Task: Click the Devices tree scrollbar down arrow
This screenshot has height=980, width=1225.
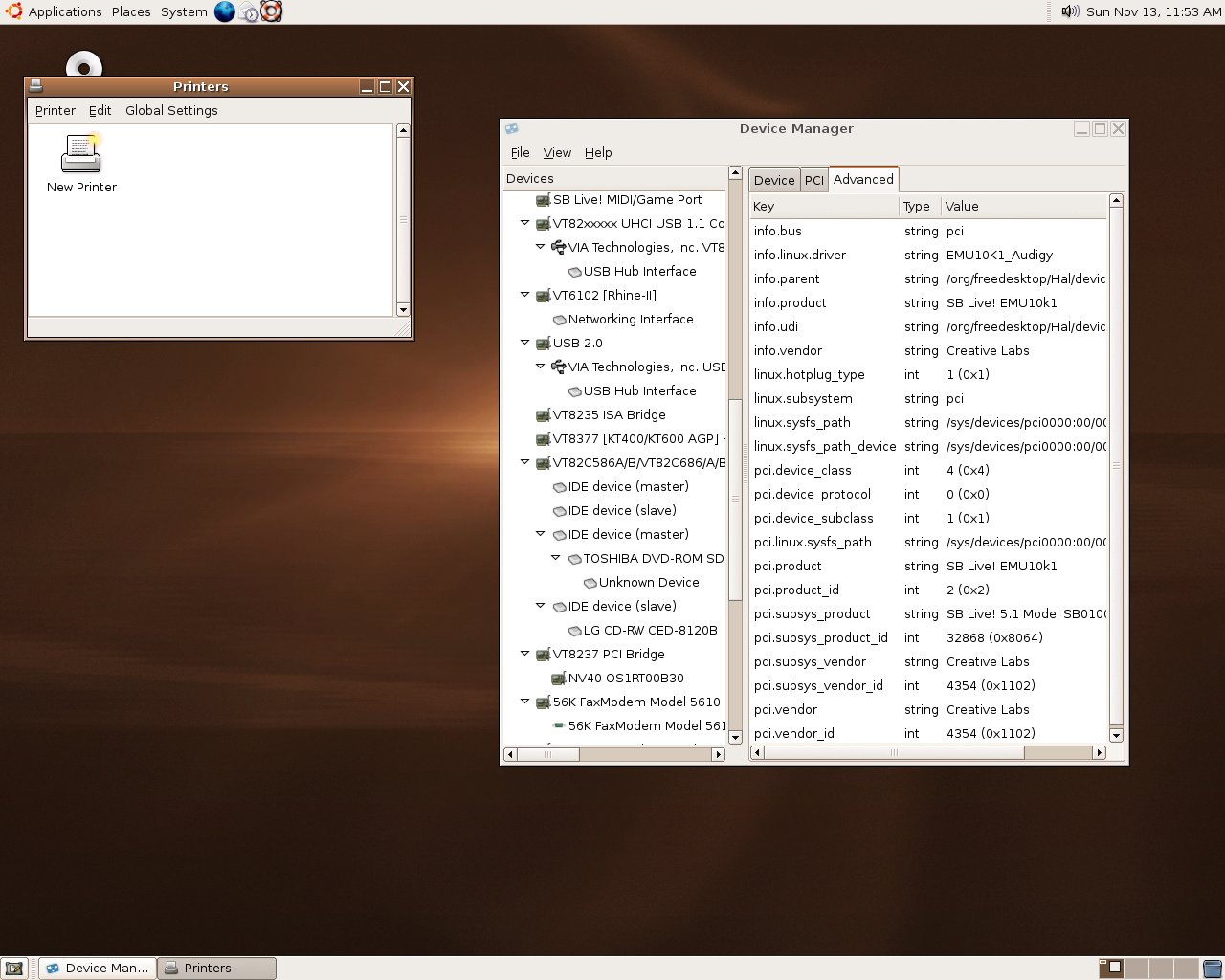Action: click(735, 737)
